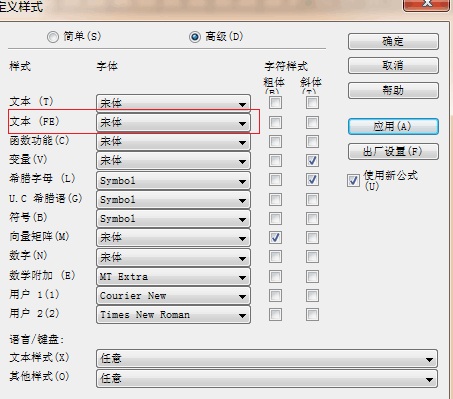Uncheck italic checkbox for 希腊字母(L)

(312, 180)
